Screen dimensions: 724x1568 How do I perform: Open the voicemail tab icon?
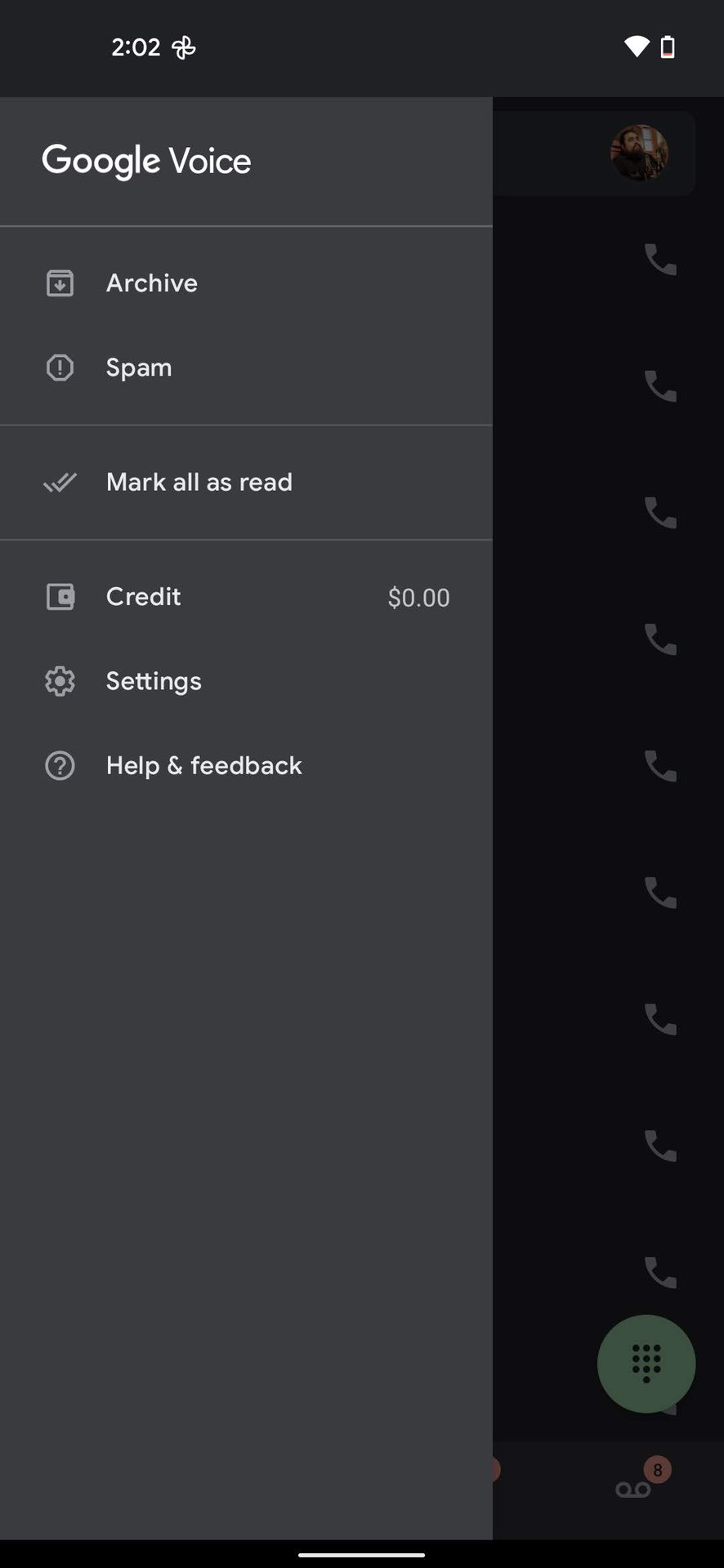pos(633,1490)
